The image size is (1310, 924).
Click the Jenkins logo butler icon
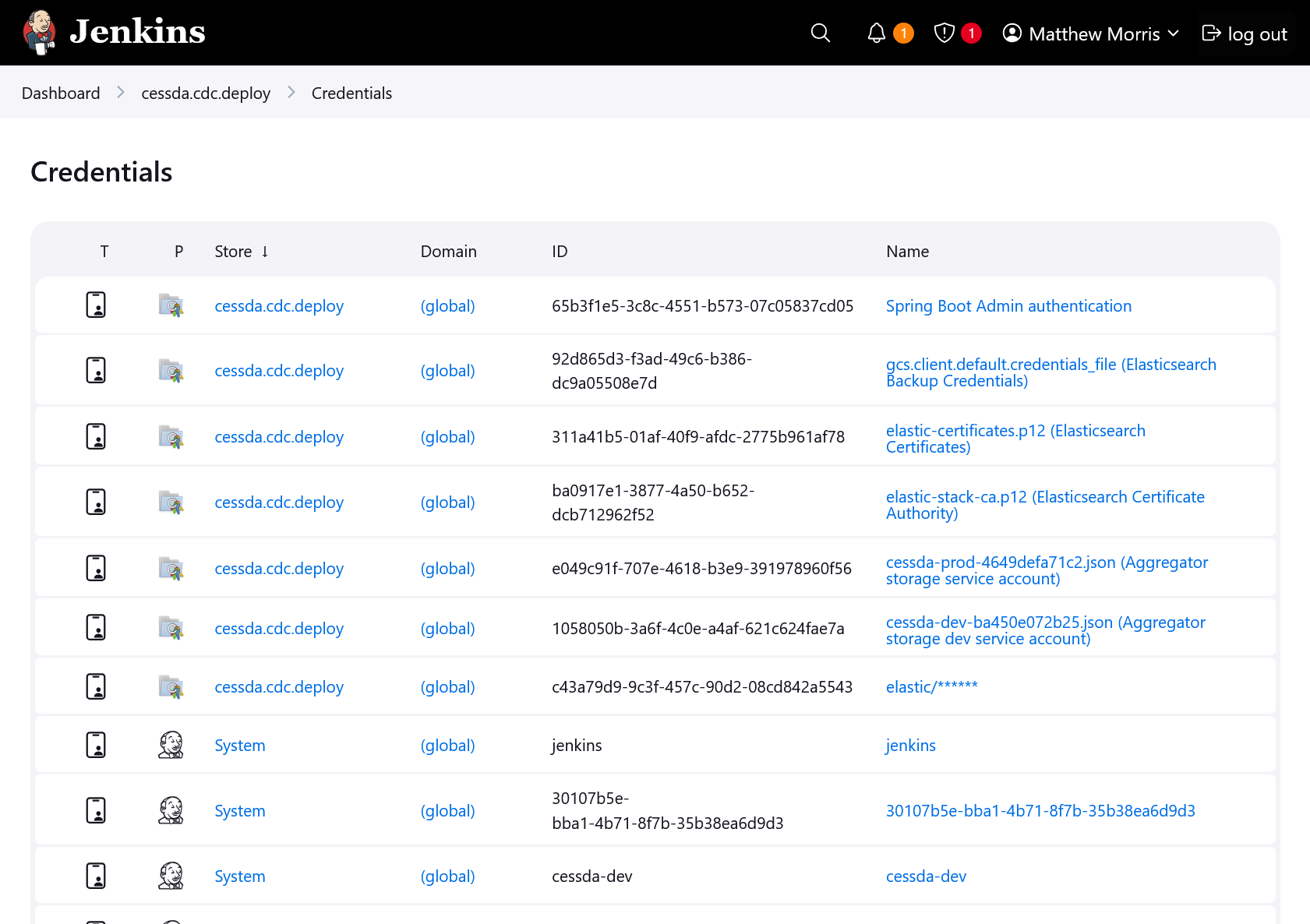[x=40, y=33]
